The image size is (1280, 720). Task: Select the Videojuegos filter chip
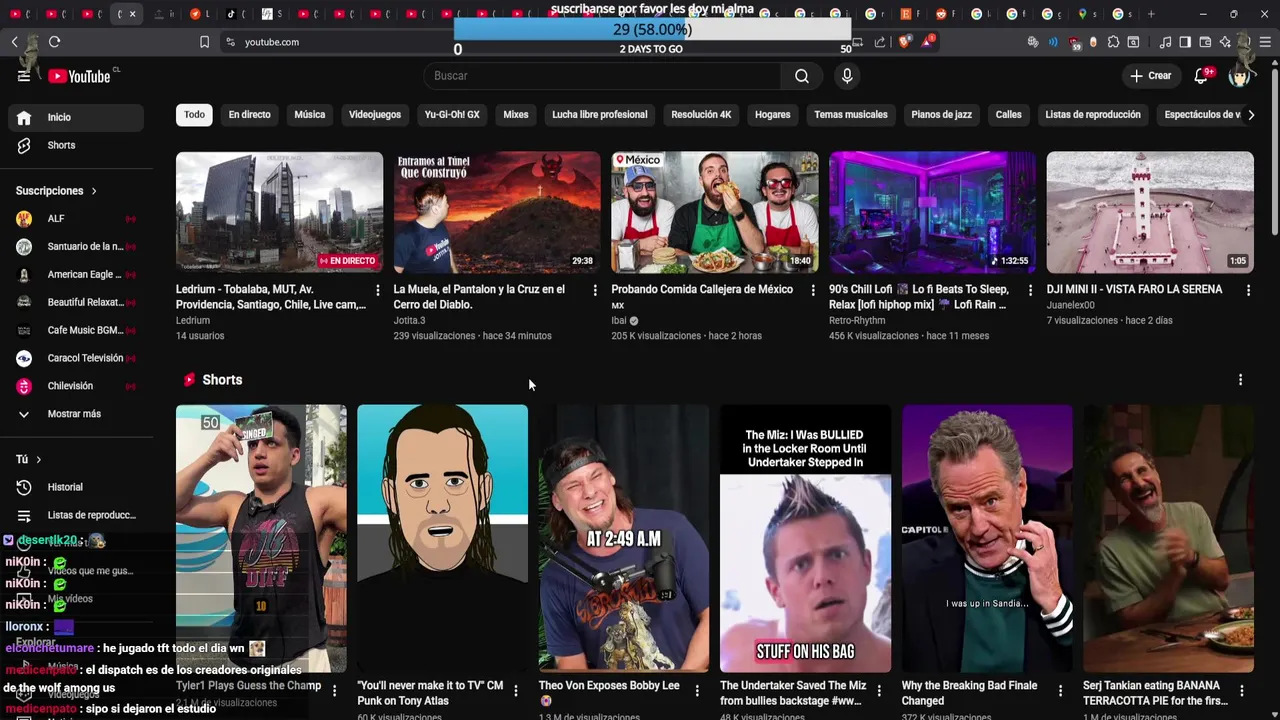click(x=375, y=115)
